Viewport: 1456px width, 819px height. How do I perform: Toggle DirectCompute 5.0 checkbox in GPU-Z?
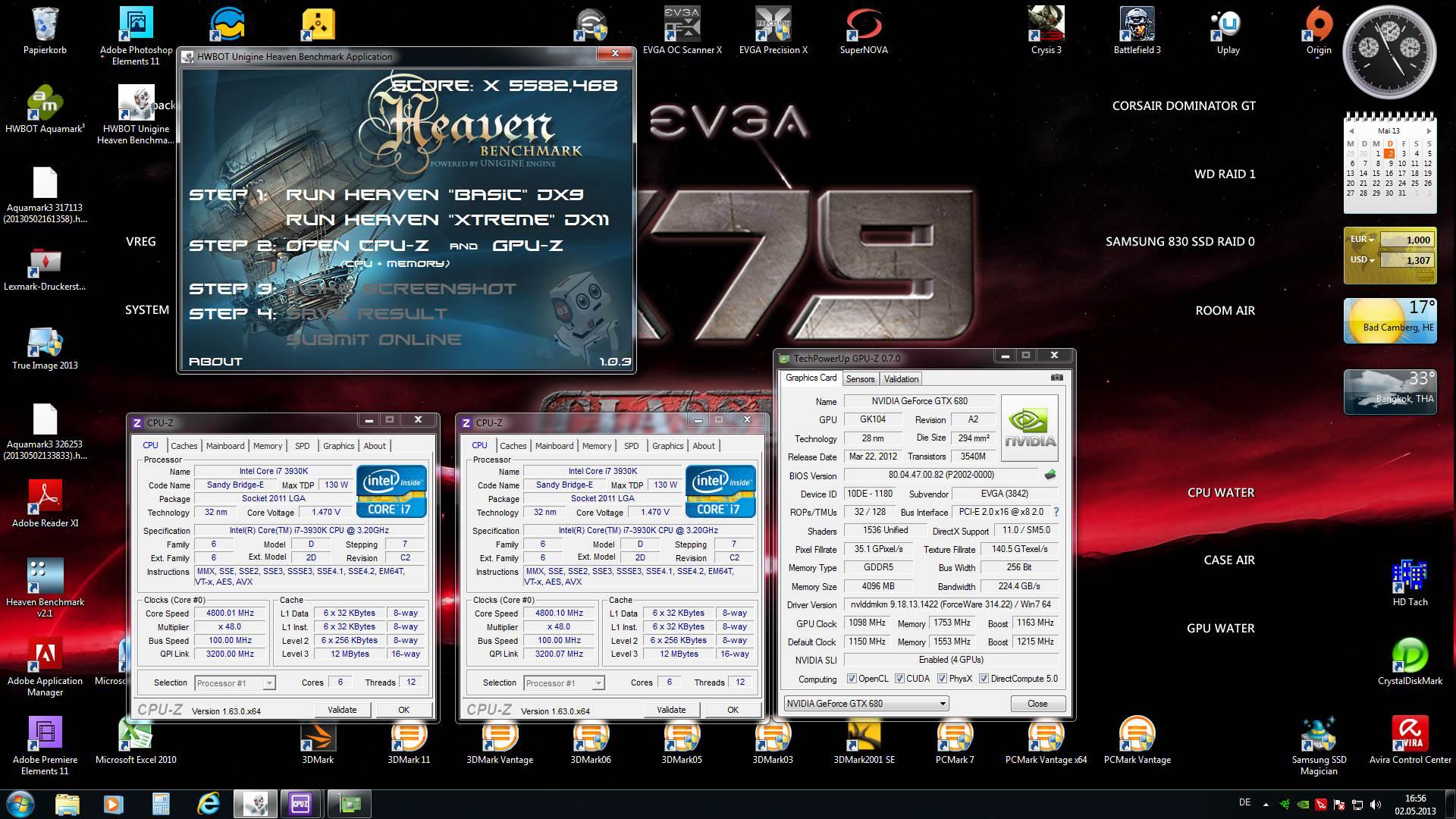[984, 679]
